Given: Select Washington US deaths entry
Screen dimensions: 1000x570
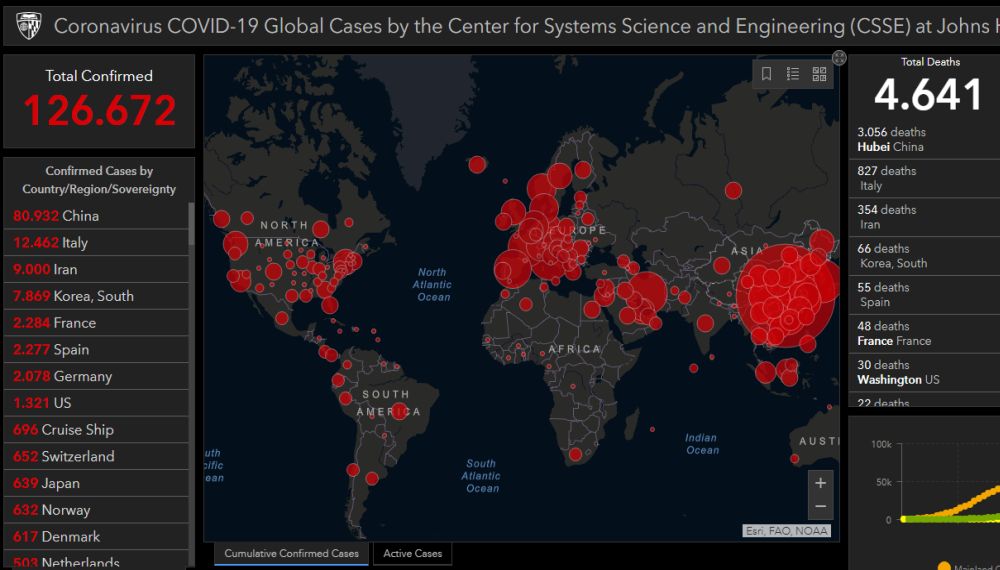Looking at the screenshot, I should click(897, 373).
